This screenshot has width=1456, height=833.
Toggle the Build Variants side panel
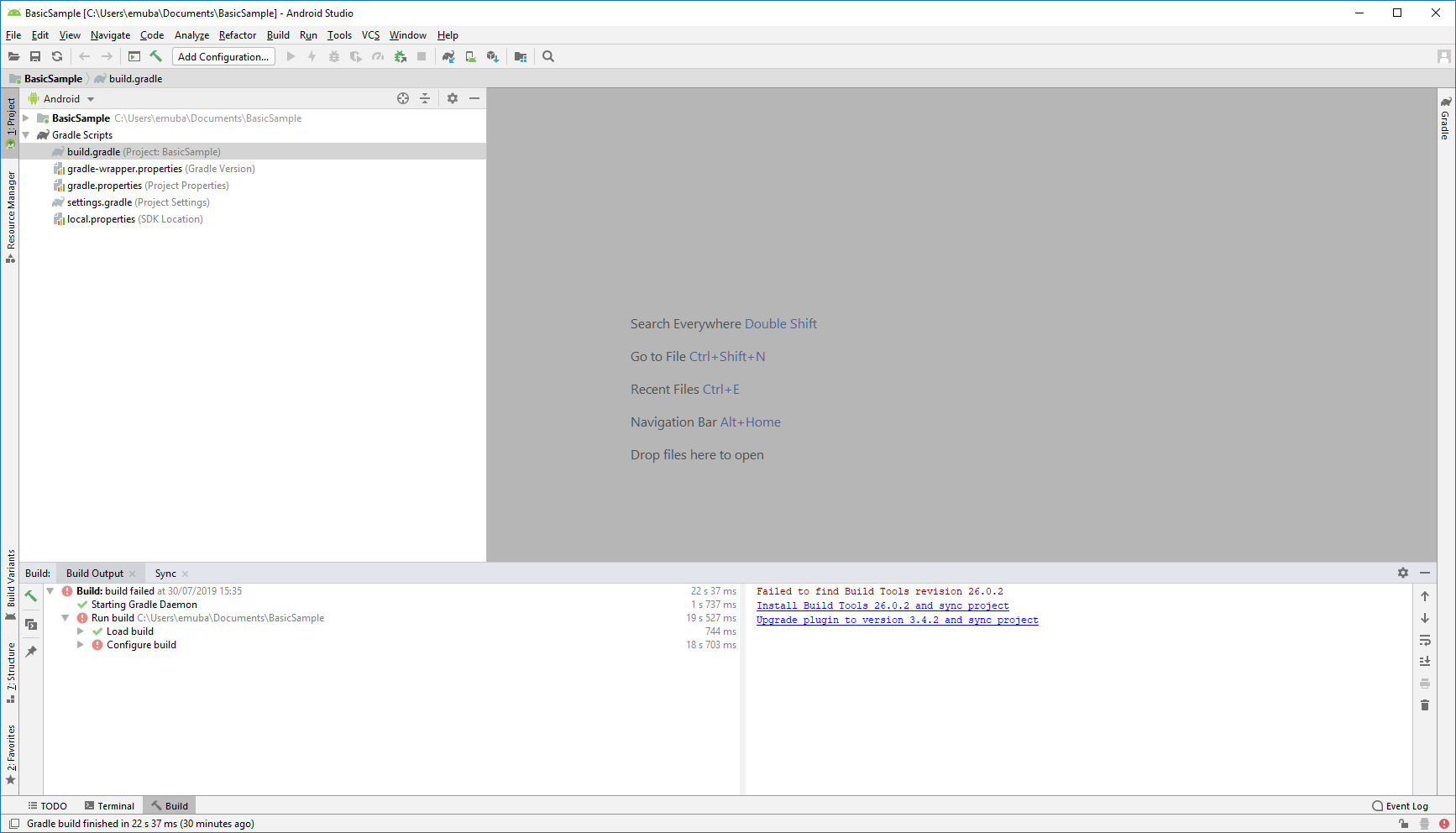coord(11,584)
